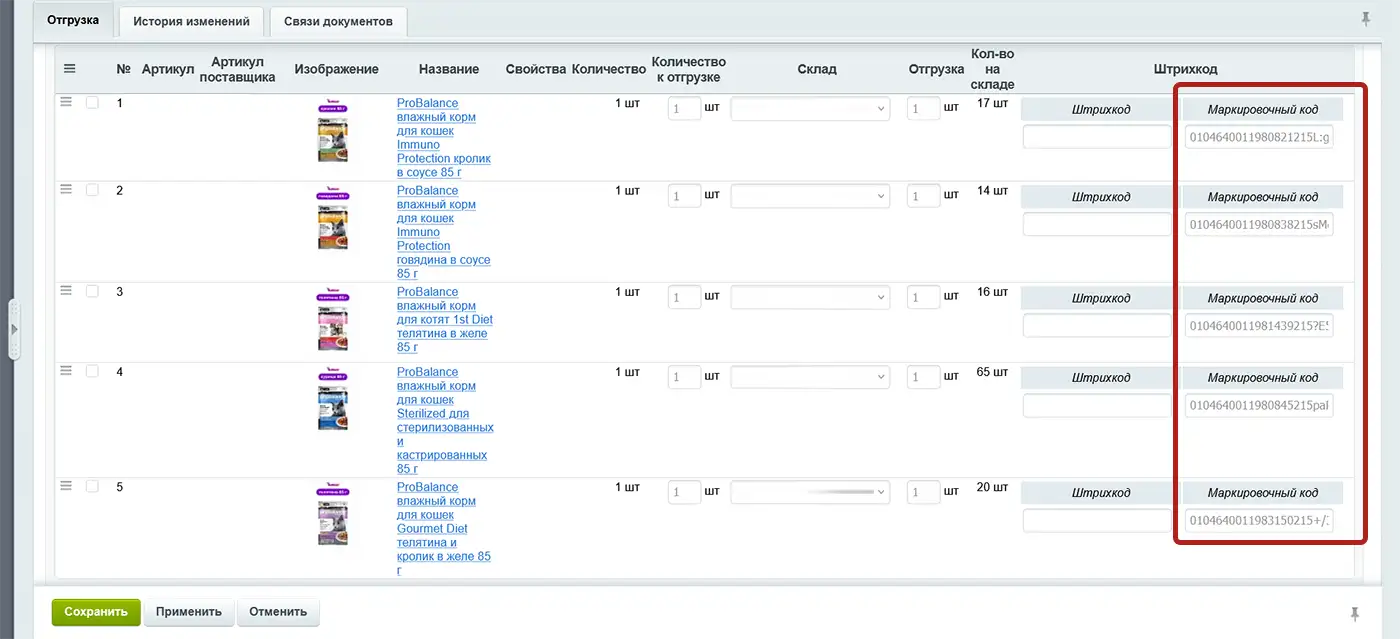Open the Склад dropdown in row 3

[810, 297]
